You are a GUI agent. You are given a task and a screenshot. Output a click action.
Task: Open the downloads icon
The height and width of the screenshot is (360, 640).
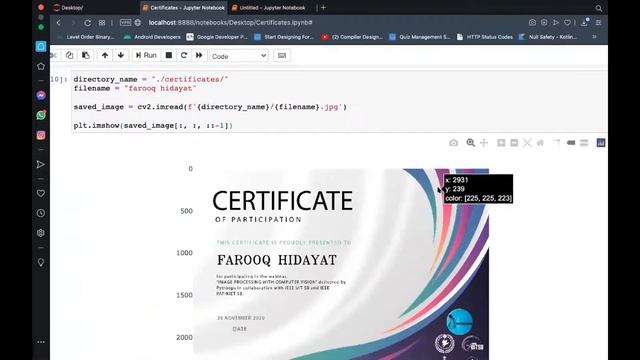click(x=584, y=22)
